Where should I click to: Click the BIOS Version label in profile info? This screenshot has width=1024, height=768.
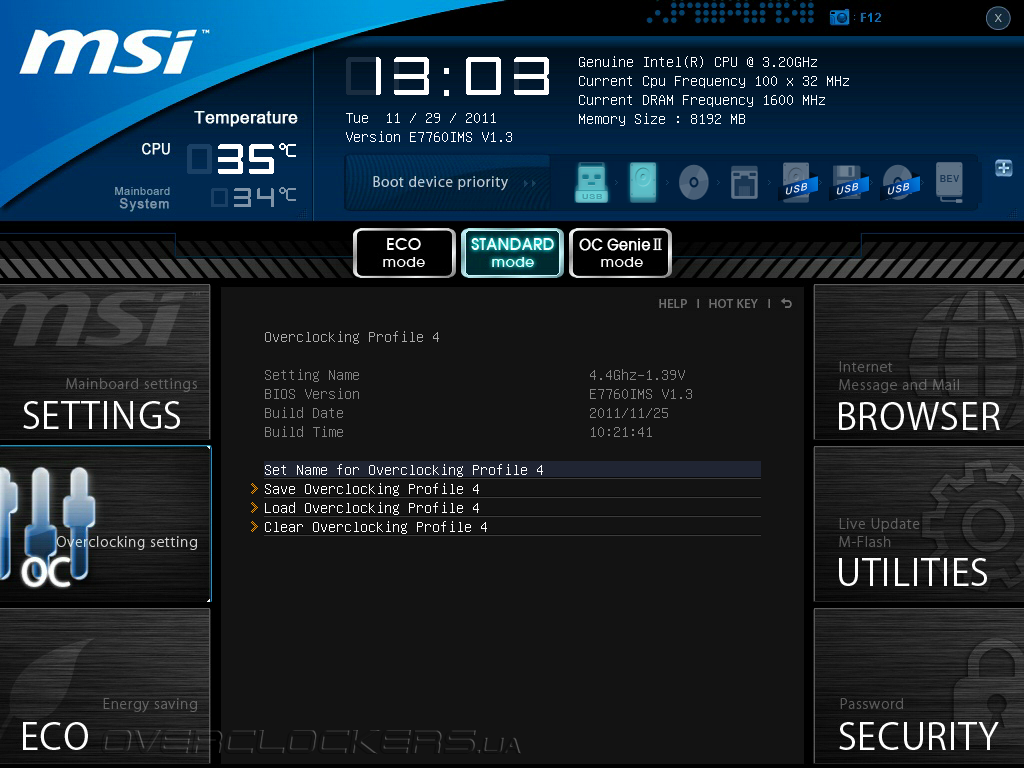tap(312, 394)
